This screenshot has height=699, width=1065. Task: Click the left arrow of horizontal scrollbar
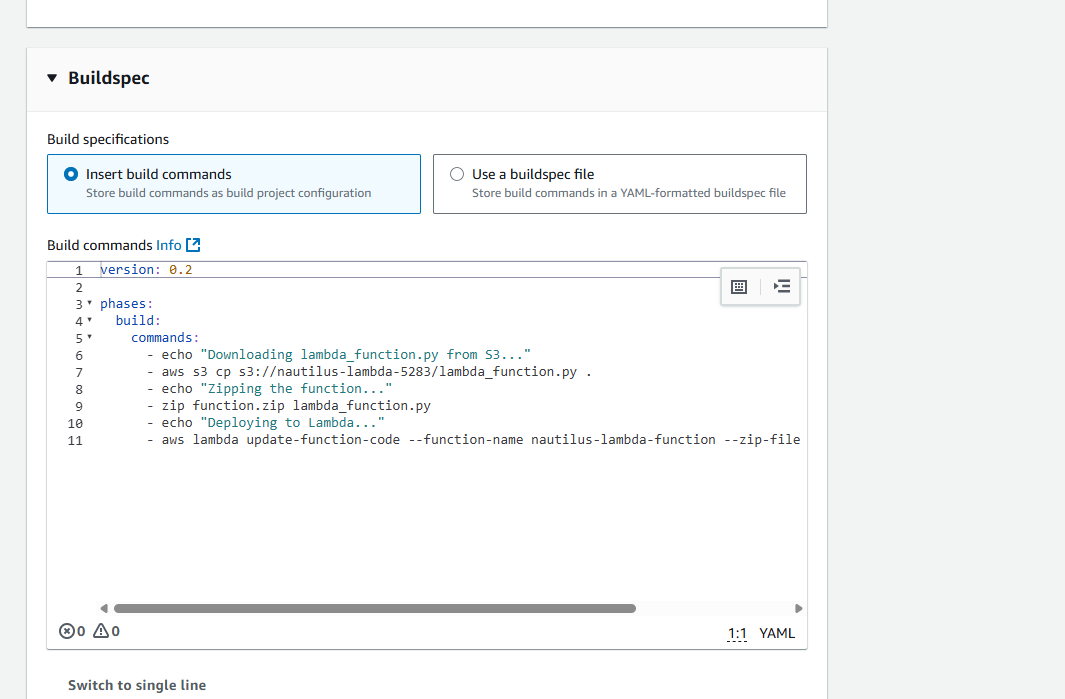[104, 608]
